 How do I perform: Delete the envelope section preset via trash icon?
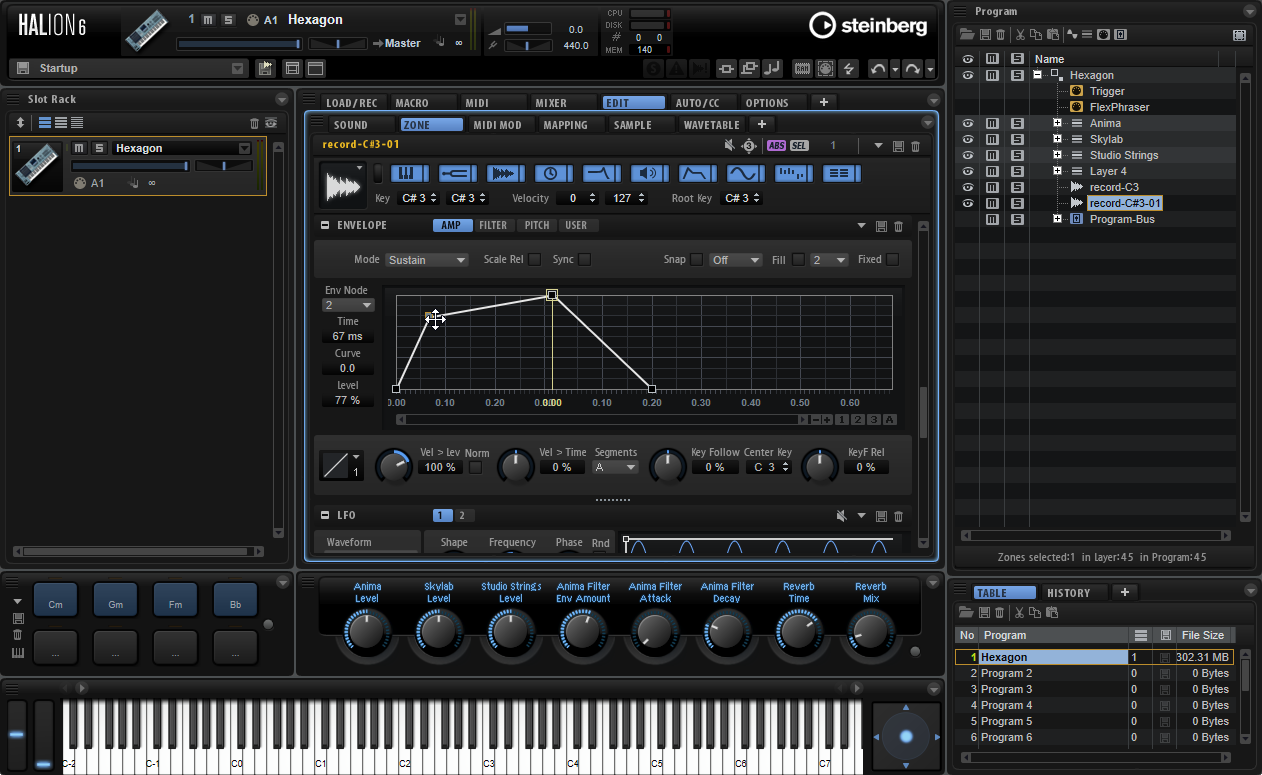click(898, 226)
